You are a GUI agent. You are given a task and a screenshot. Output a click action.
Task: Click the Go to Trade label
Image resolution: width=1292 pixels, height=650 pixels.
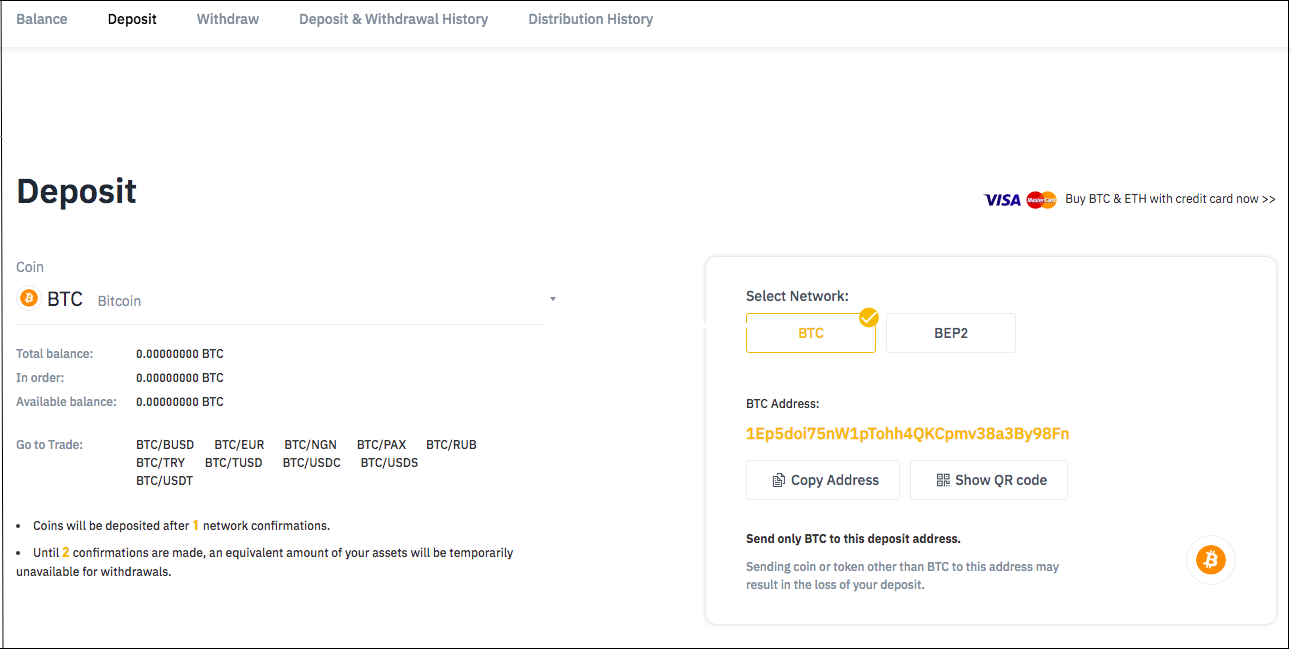point(49,445)
